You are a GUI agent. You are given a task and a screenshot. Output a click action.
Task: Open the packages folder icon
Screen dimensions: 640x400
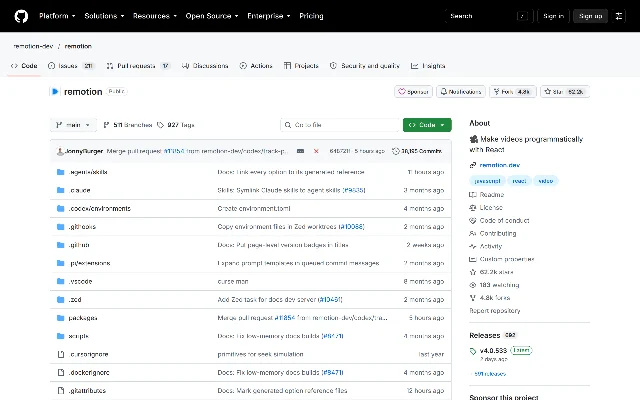pos(61,318)
